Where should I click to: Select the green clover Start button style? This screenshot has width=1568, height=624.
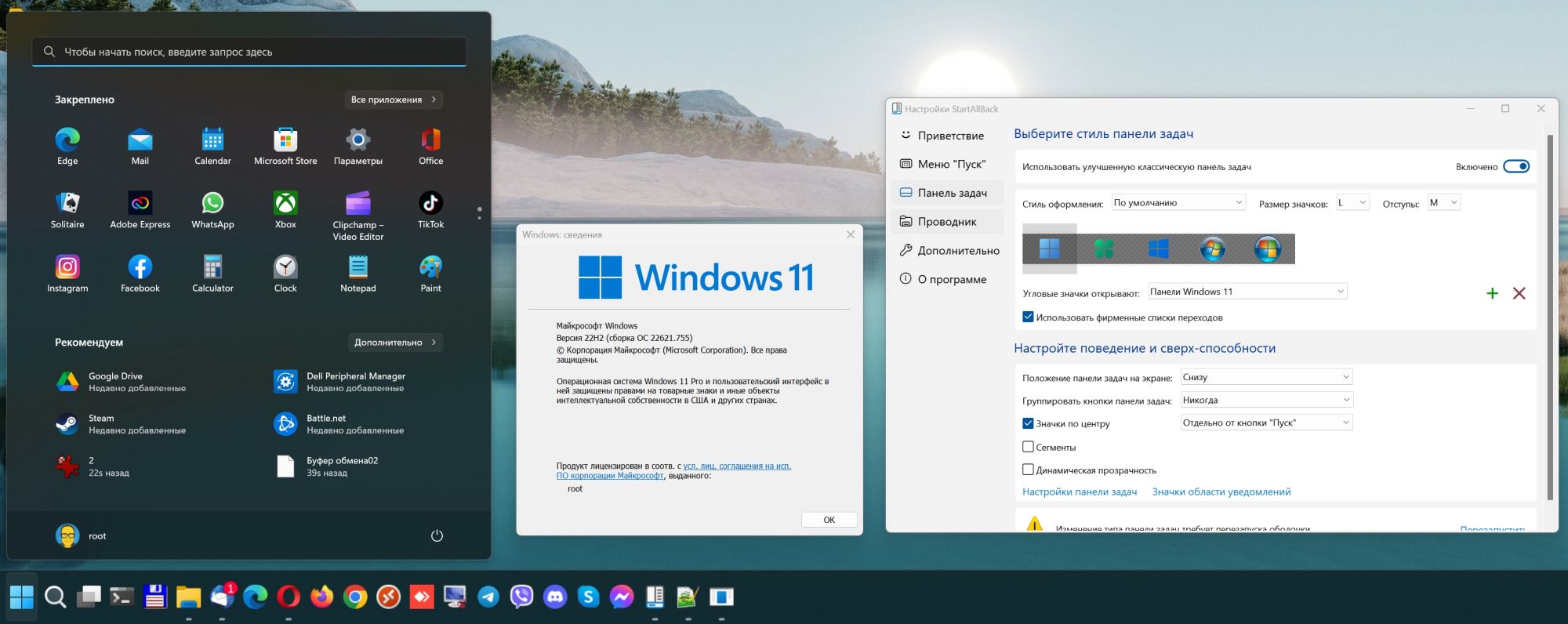tap(1104, 249)
